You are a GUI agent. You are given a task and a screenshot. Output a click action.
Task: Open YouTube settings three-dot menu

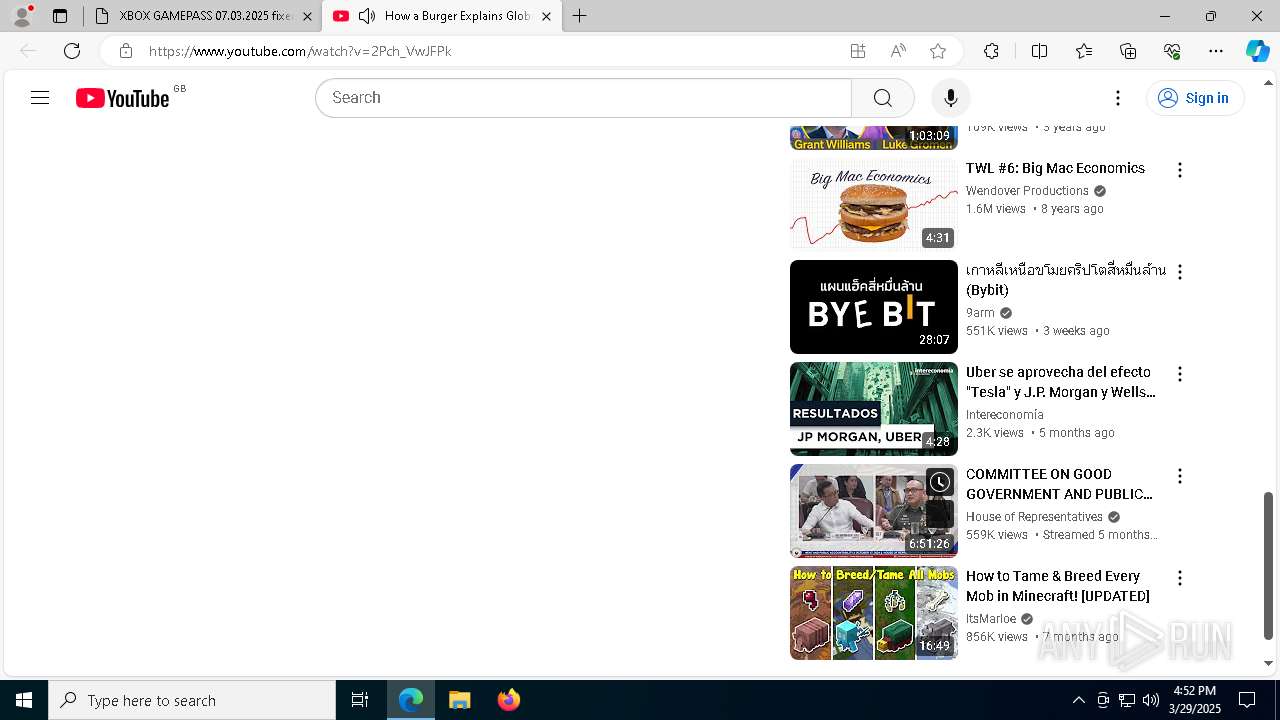coord(1118,98)
